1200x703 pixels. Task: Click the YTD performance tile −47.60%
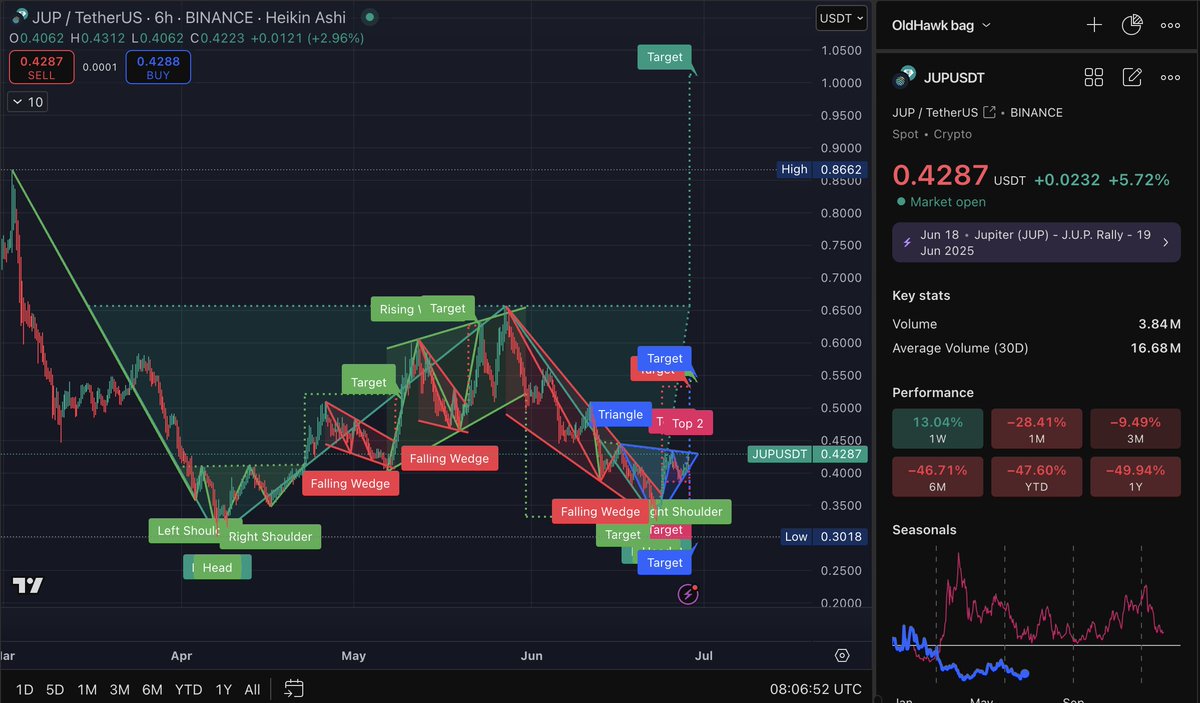[x=1036, y=477]
